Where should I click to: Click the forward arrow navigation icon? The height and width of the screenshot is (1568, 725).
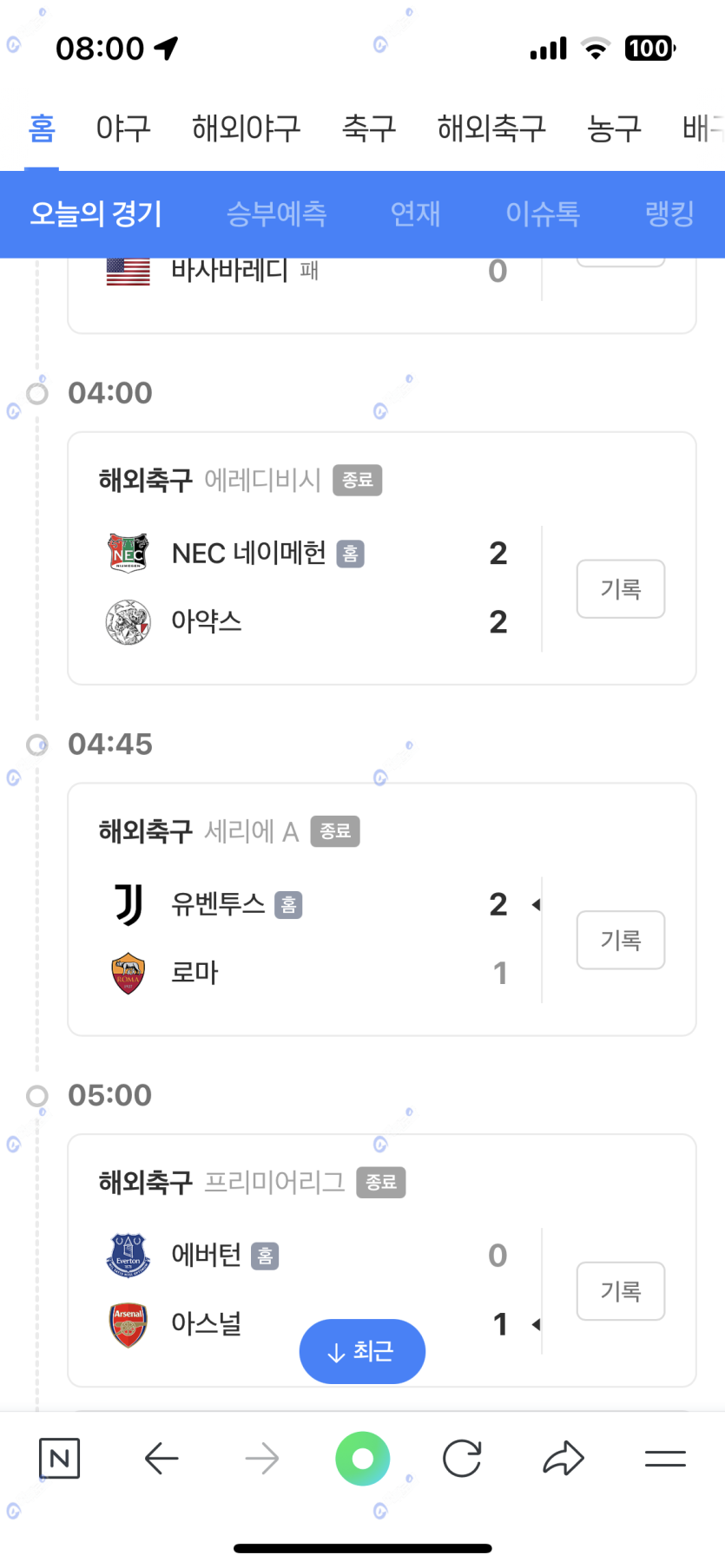coord(262,1459)
